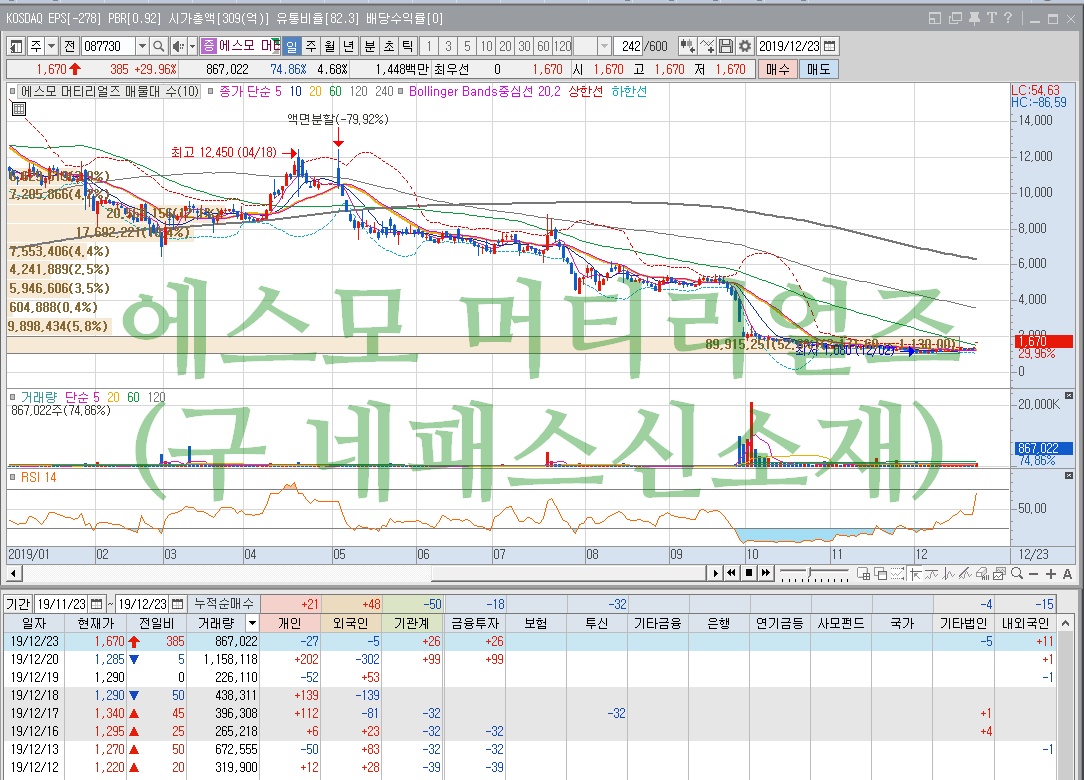The image size is (1084, 780).
Task: Open help question mark in title bar
Action: coord(1007,19)
